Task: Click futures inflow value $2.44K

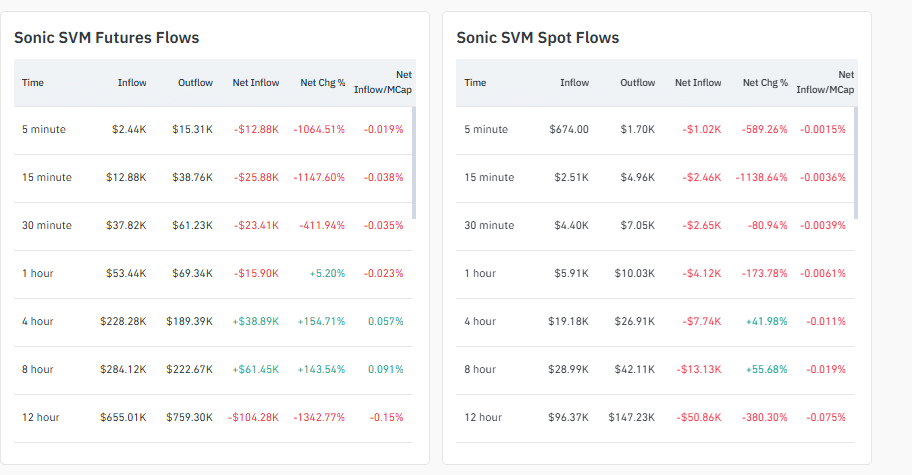Action: click(129, 129)
